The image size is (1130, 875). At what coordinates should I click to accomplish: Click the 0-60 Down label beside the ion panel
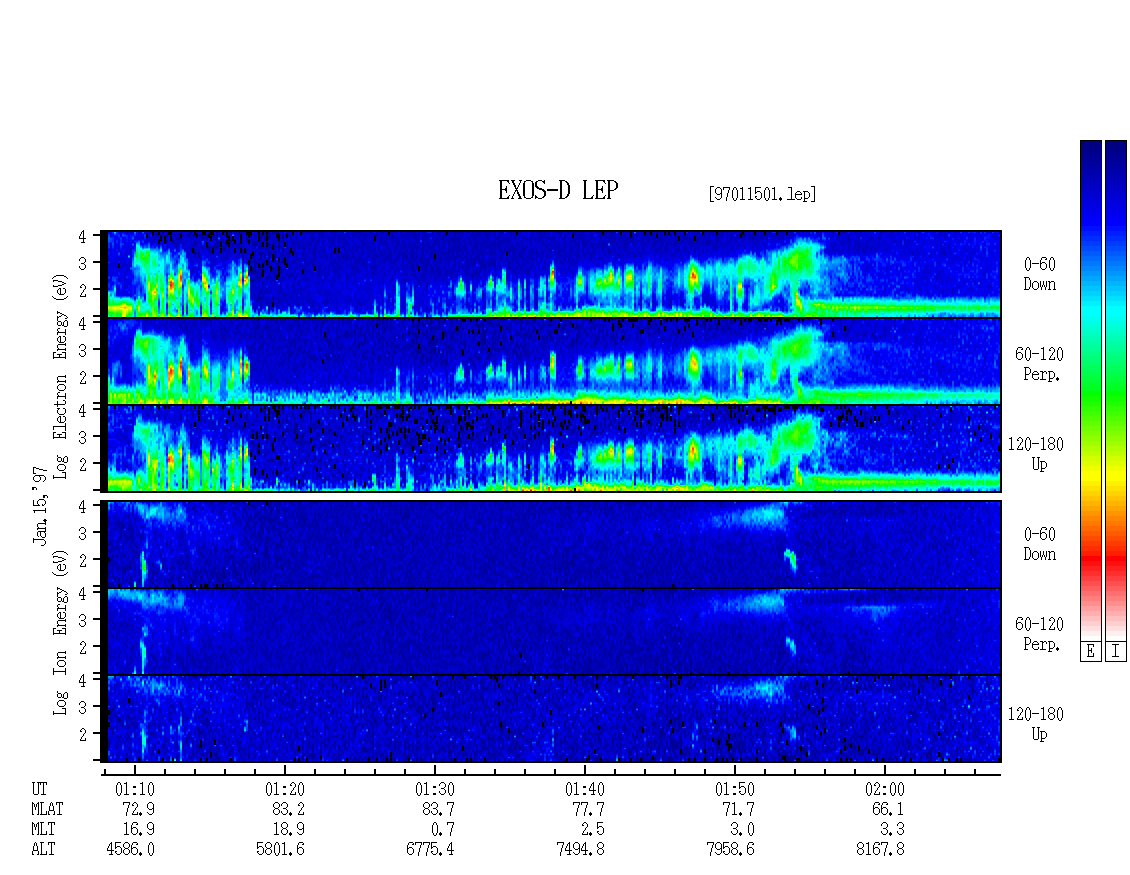point(1039,544)
